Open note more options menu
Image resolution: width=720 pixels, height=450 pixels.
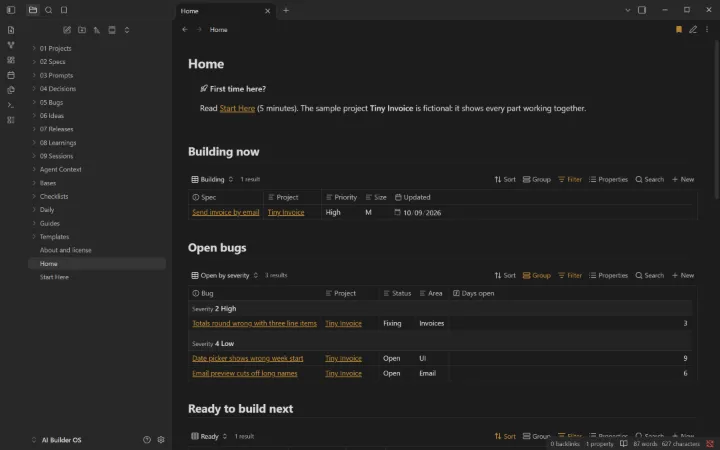[x=707, y=29]
